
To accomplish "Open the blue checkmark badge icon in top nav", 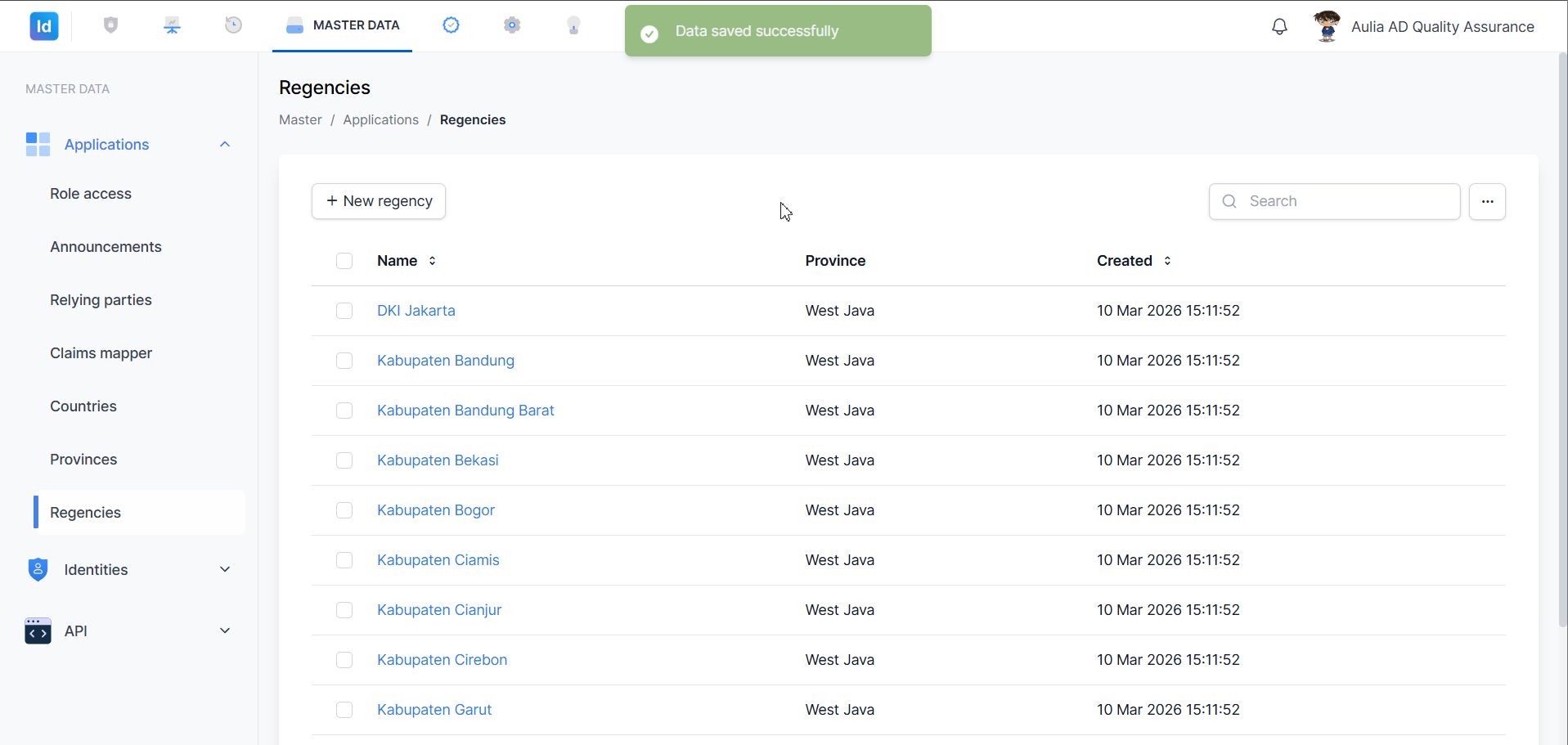I will tap(451, 25).
